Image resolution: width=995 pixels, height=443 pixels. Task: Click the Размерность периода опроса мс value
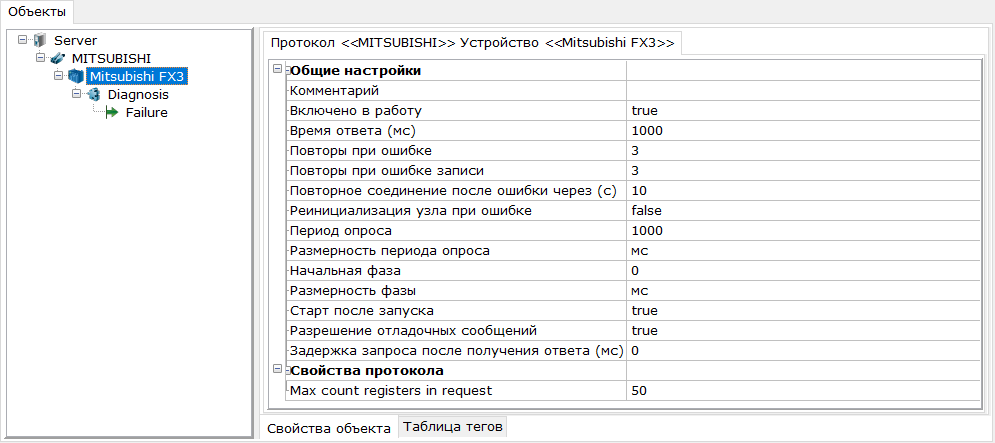803,251
